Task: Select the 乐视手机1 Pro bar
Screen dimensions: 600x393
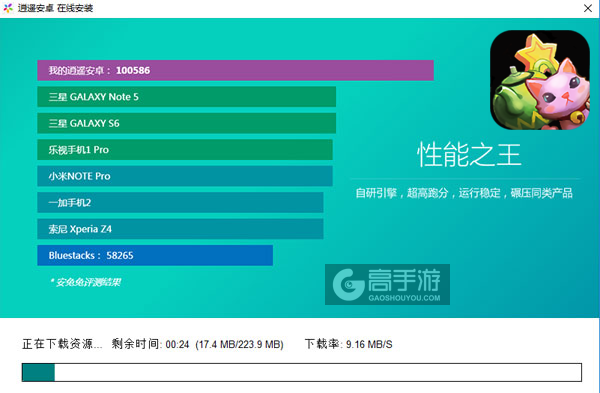Action: (185, 150)
